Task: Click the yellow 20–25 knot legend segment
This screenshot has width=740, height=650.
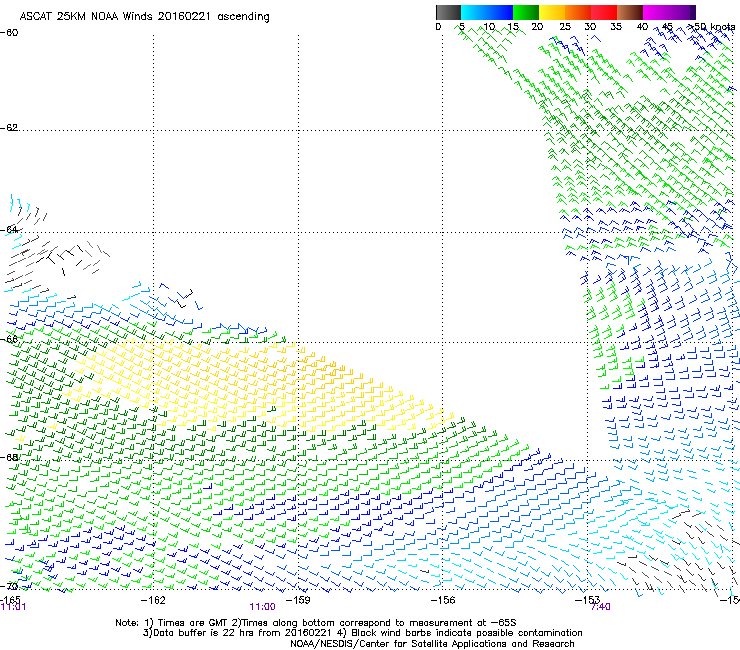Action: pyautogui.click(x=552, y=12)
